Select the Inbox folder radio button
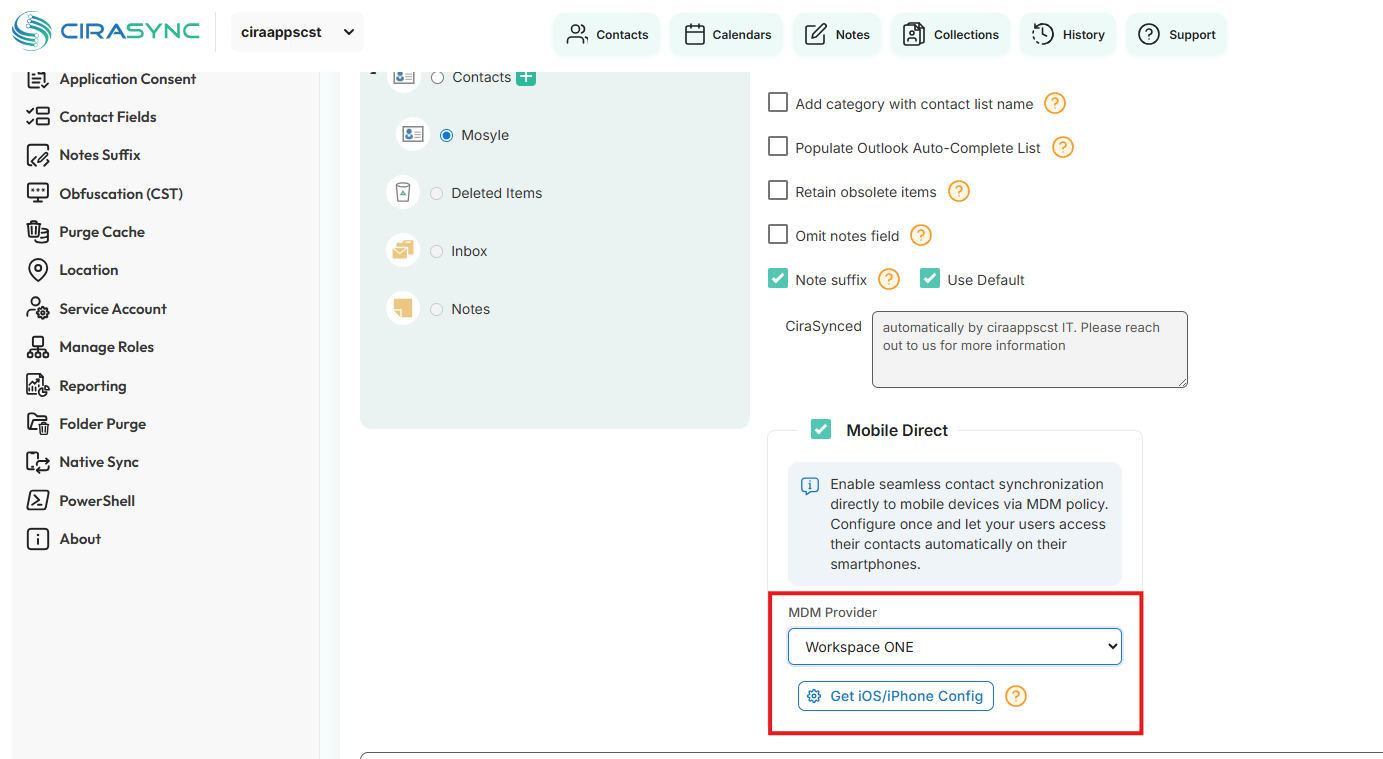The image size is (1383, 759). pyautogui.click(x=436, y=251)
